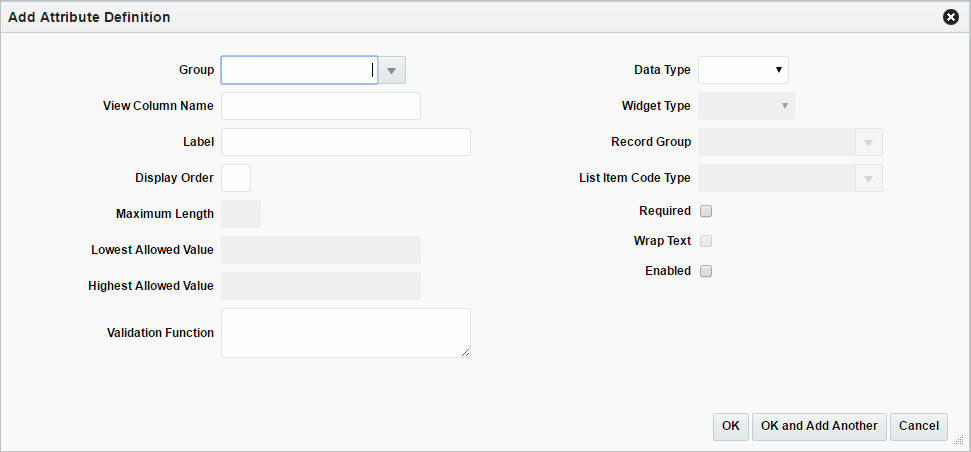
Task: Click into the Group input field
Action: [300, 70]
